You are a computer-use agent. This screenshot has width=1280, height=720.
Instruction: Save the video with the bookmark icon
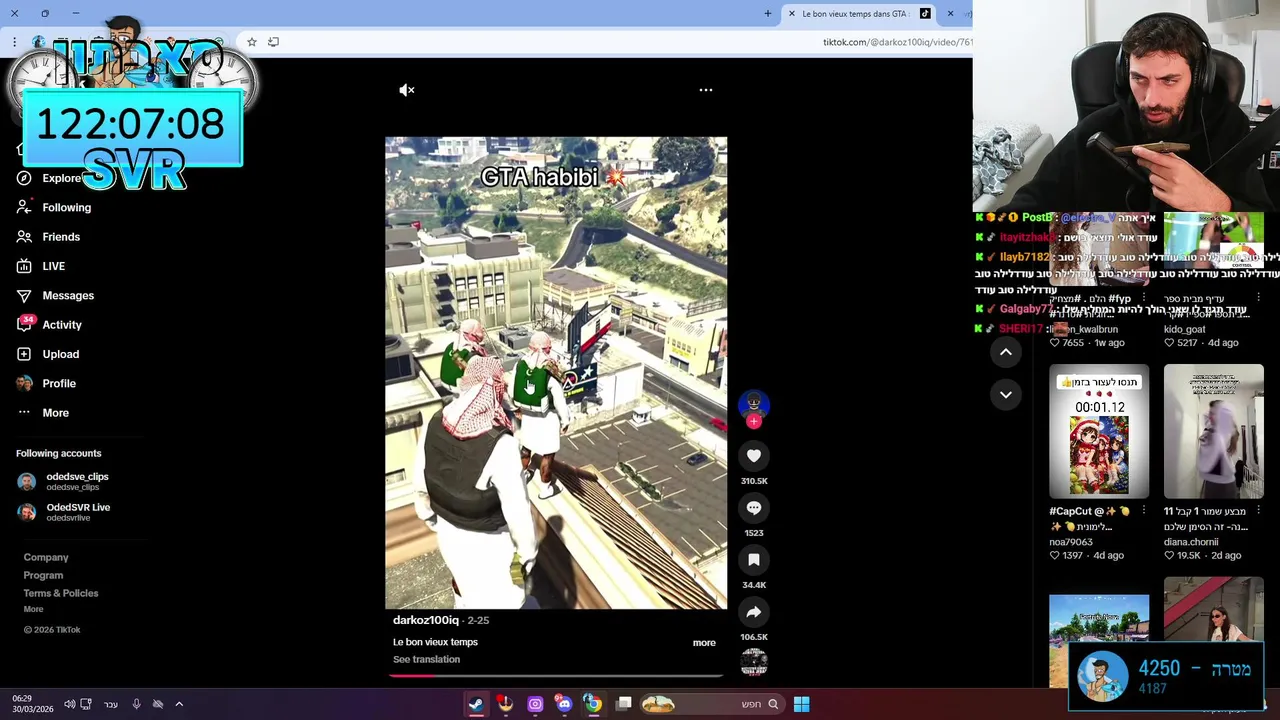pos(754,560)
